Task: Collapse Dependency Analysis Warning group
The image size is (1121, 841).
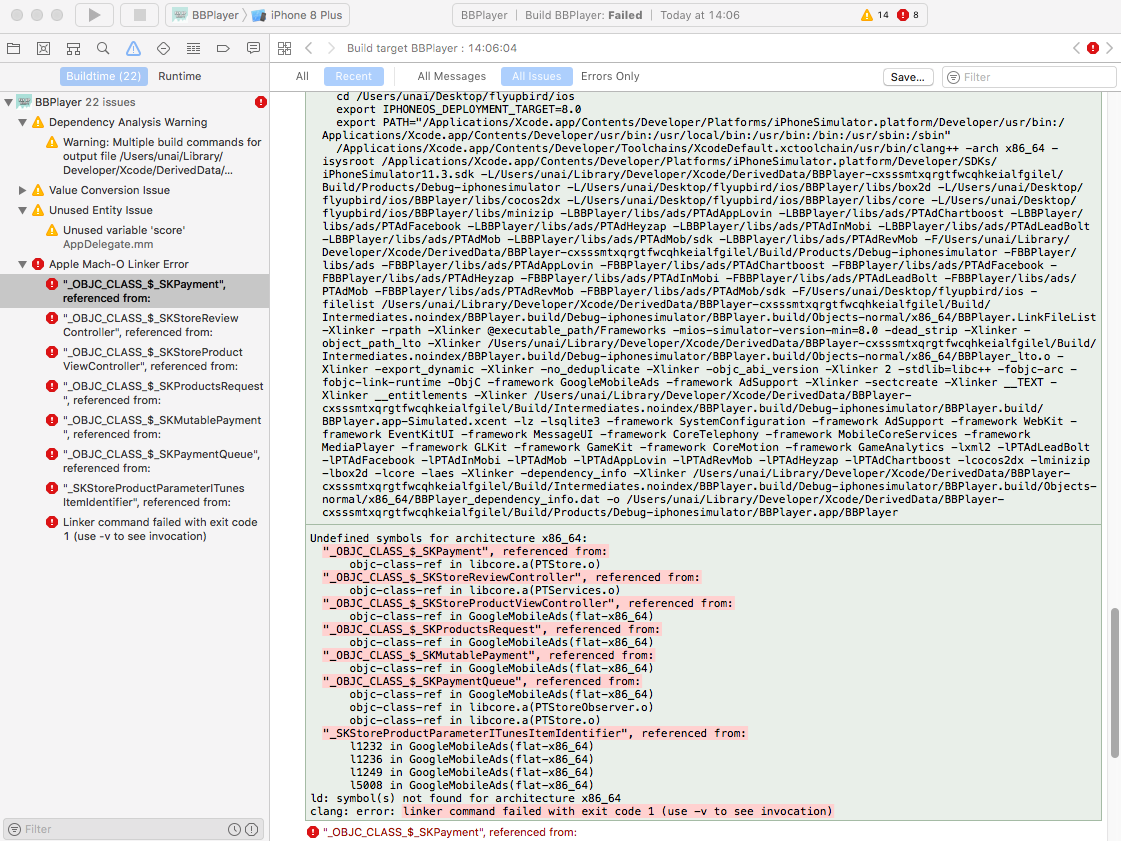Action: tap(23, 122)
